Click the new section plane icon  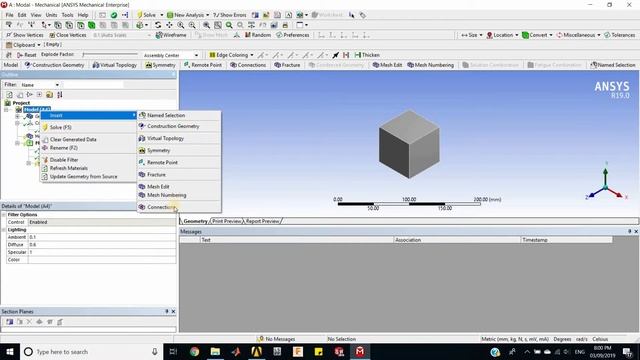tap(9, 322)
